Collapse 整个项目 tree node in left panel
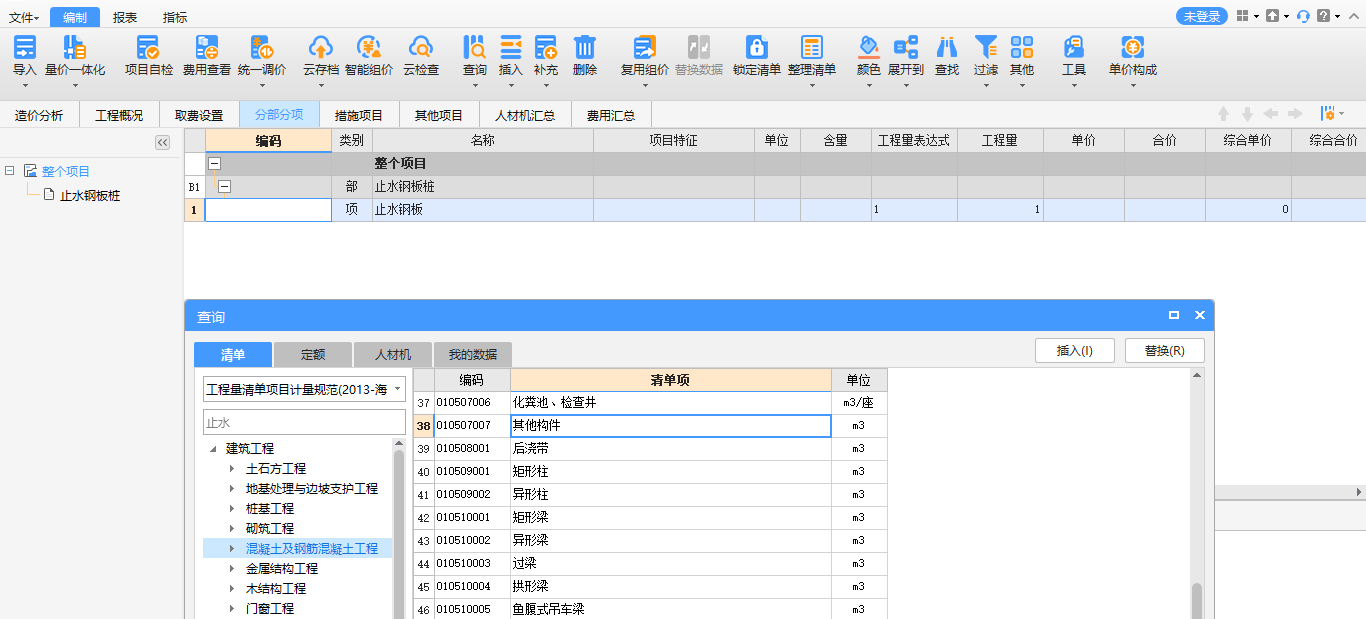This screenshot has height=619, width=1366. (x=9, y=171)
